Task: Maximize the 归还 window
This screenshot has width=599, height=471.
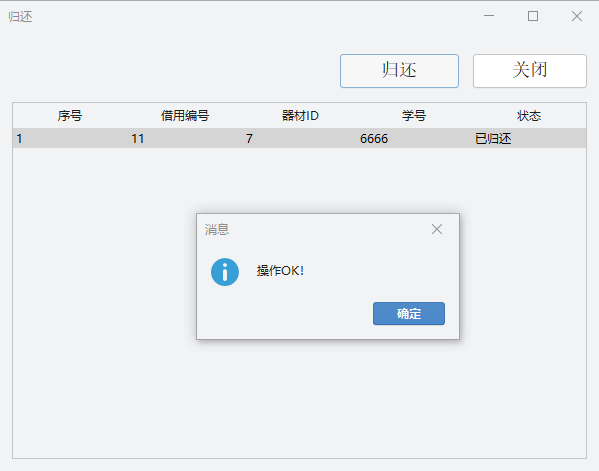Action: (x=533, y=16)
